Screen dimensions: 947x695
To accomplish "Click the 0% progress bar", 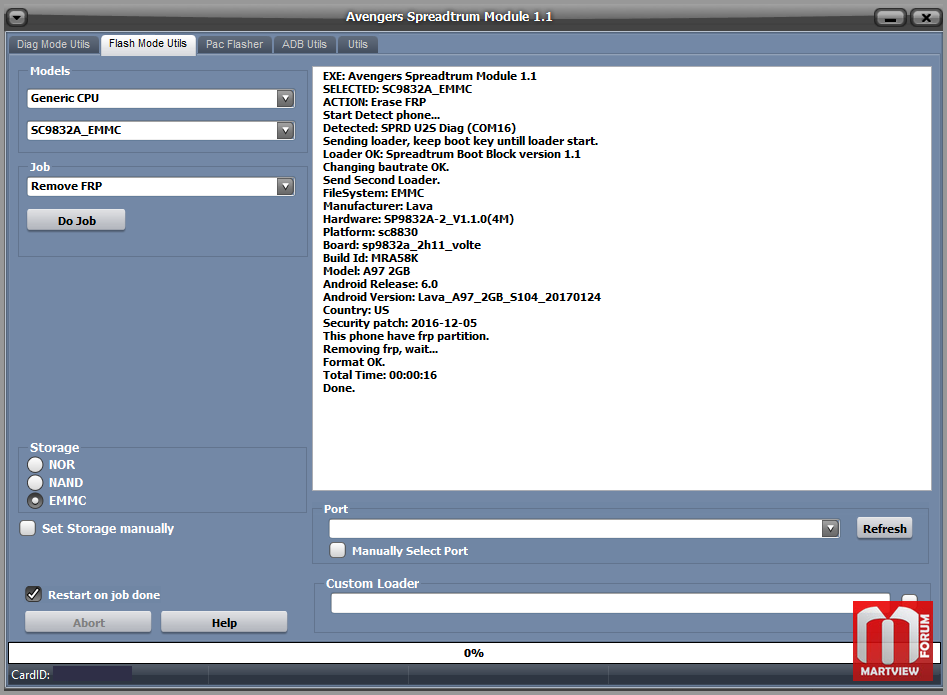I will click(x=474, y=653).
